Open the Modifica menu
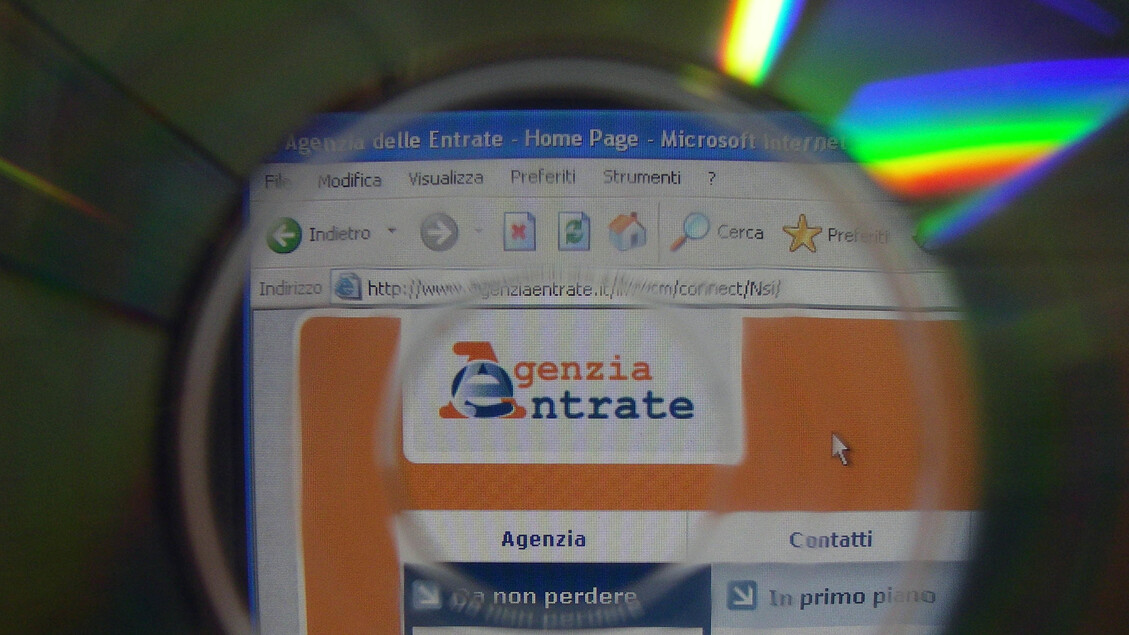1129x635 pixels. tap(349, 180)
